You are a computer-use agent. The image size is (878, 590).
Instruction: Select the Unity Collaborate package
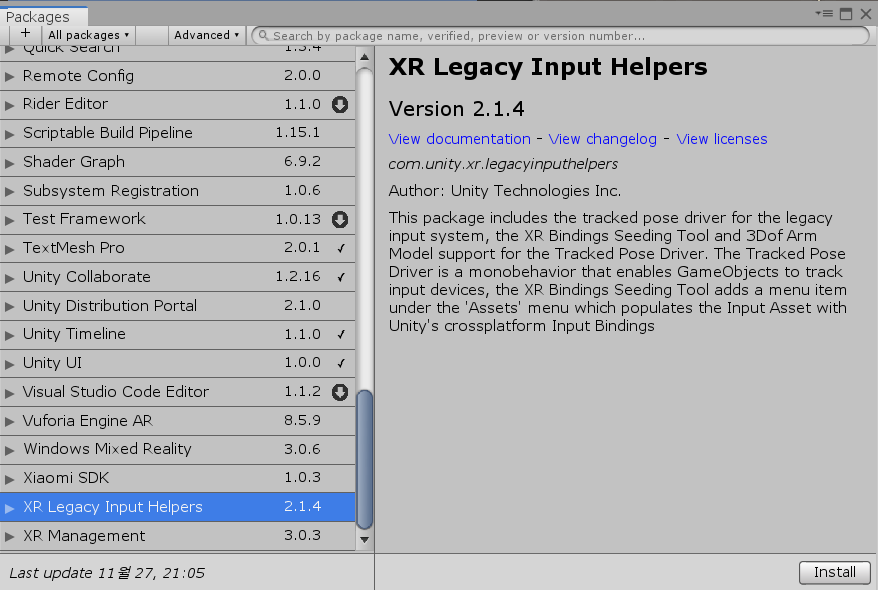pos(178,277)
